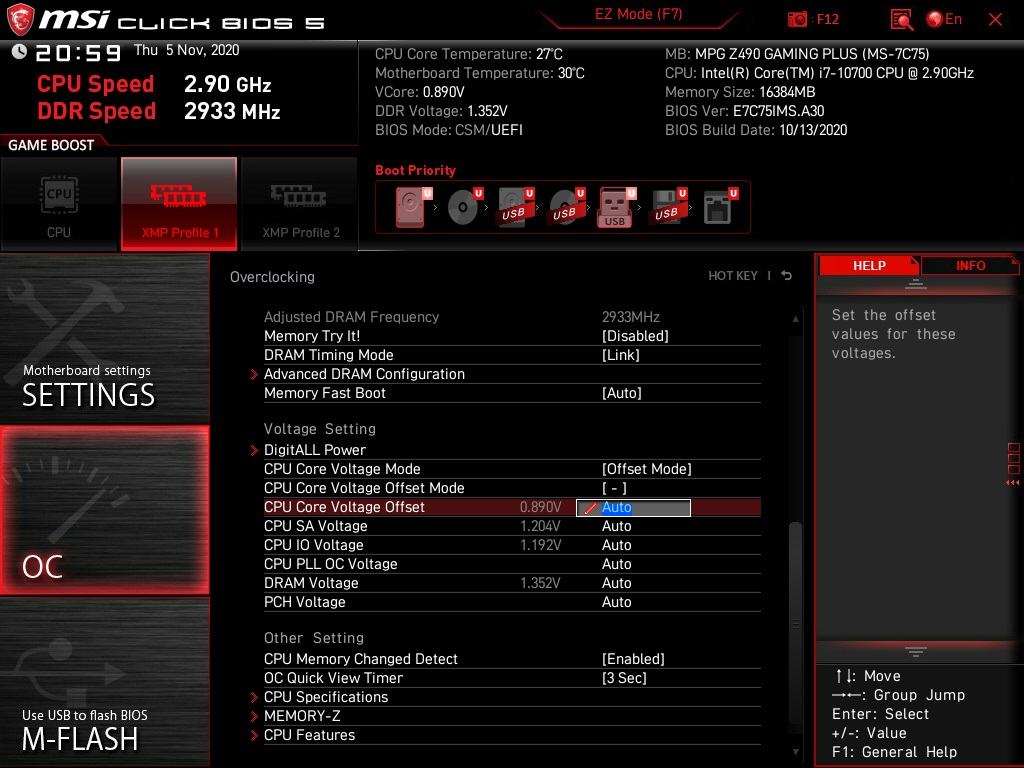Click the scrollbar down arrow

[795, 752]
